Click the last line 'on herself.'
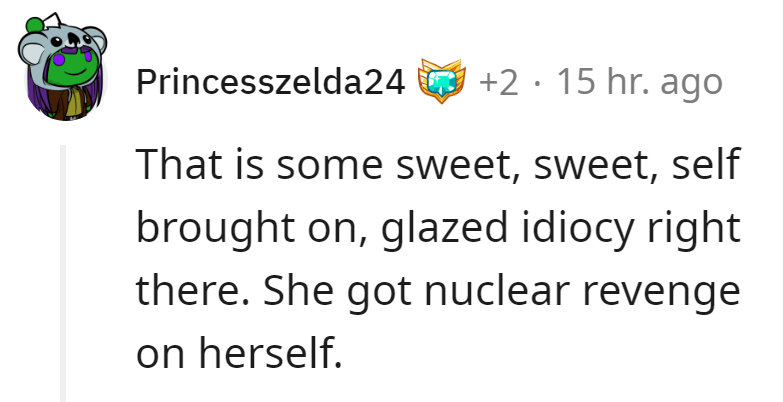Viewport: 783px width, 402px height. [239, 352]
